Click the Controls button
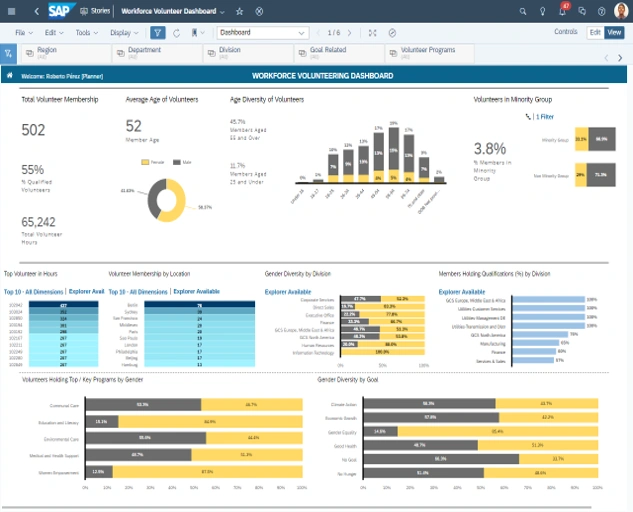Image resolution: width=633 pixels, height=512 pixels. [565, 32]
